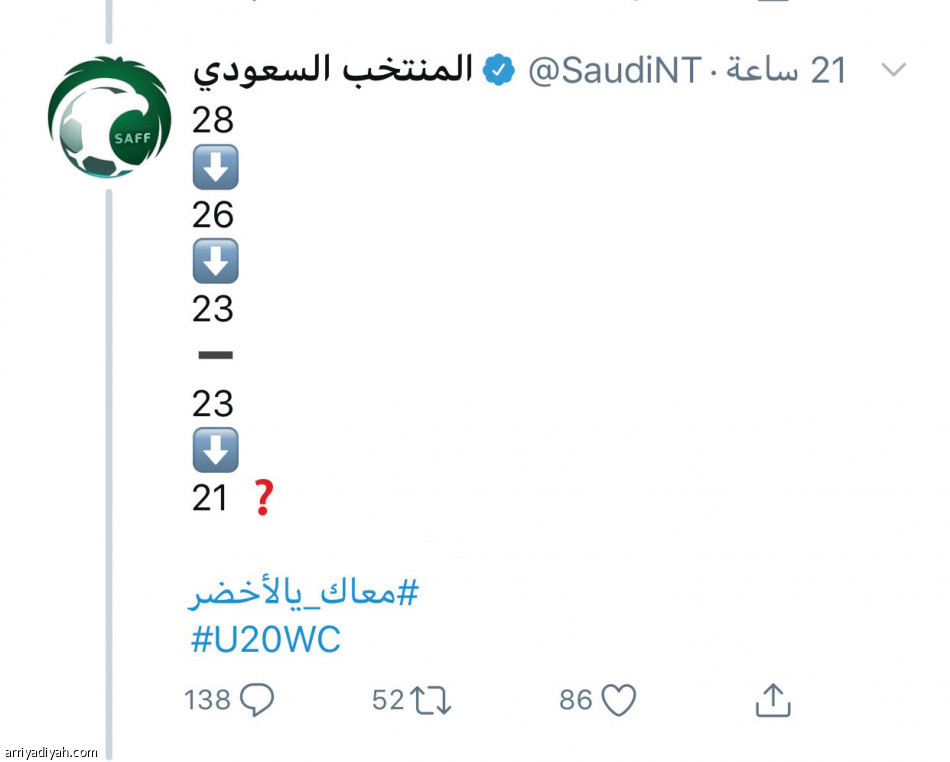Expand options via the caret at top right

[x=894, y=70]
